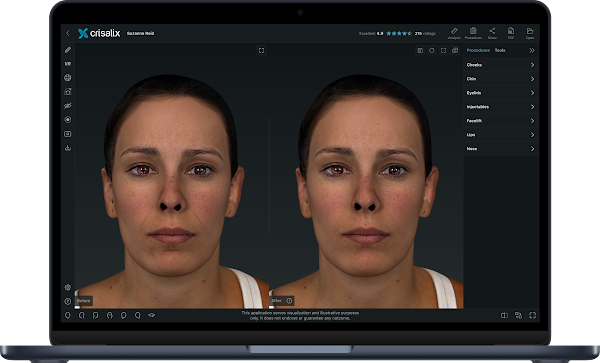This screenshot has height=363, width=600.
Task: Click the circled P icon above bottom toolbar
Action: (68, 301)
